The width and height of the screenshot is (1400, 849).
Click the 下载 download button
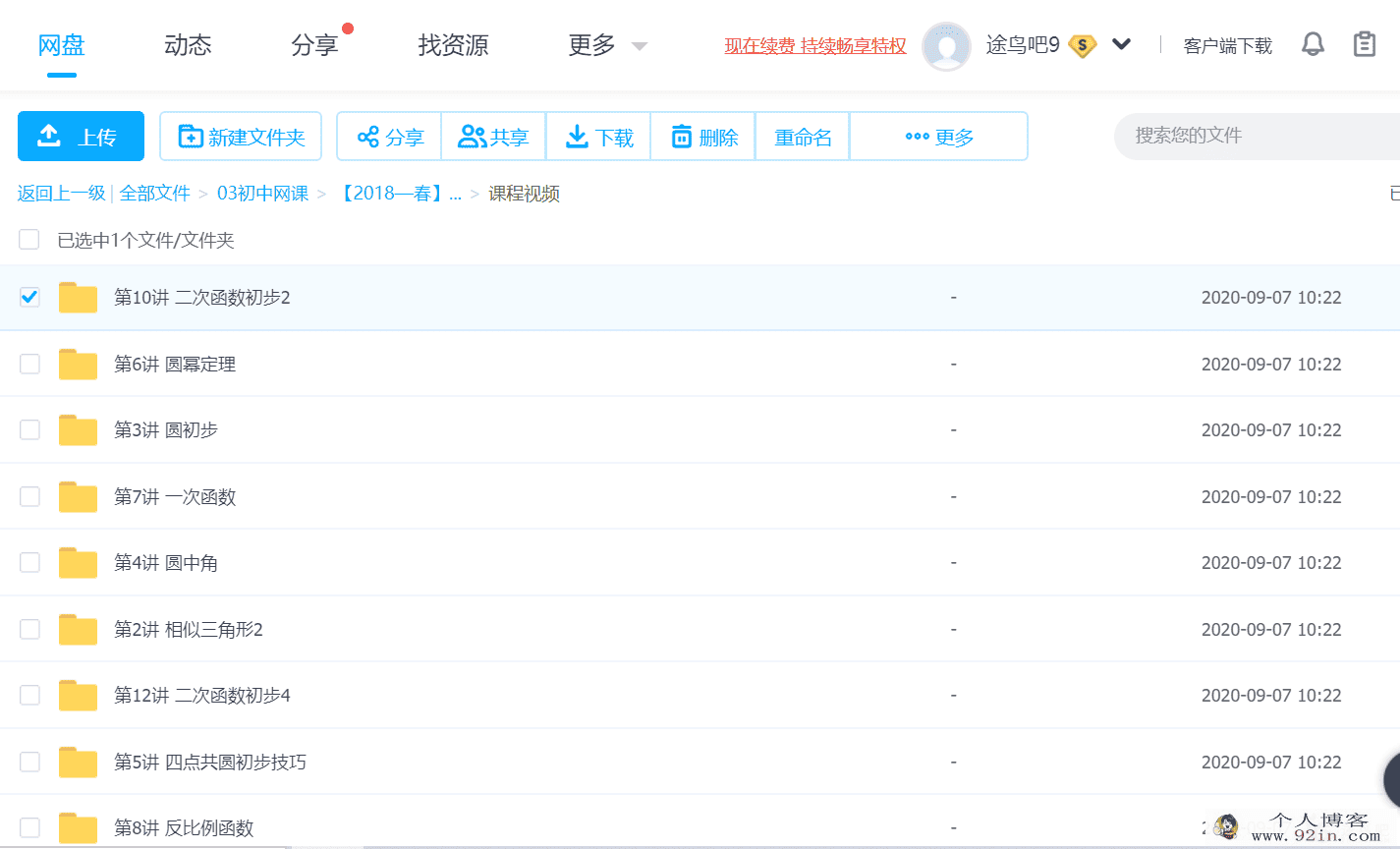tap(598, 137)
